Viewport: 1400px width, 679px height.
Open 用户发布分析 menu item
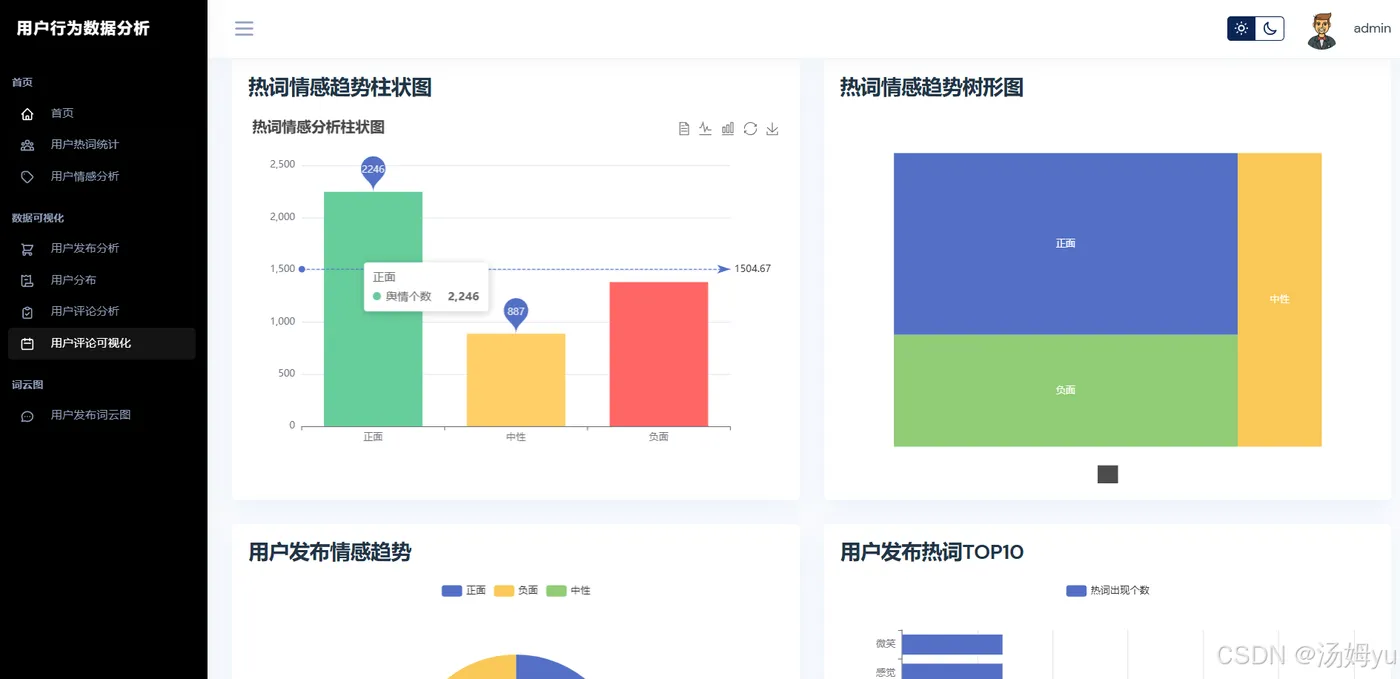point(101,248)
